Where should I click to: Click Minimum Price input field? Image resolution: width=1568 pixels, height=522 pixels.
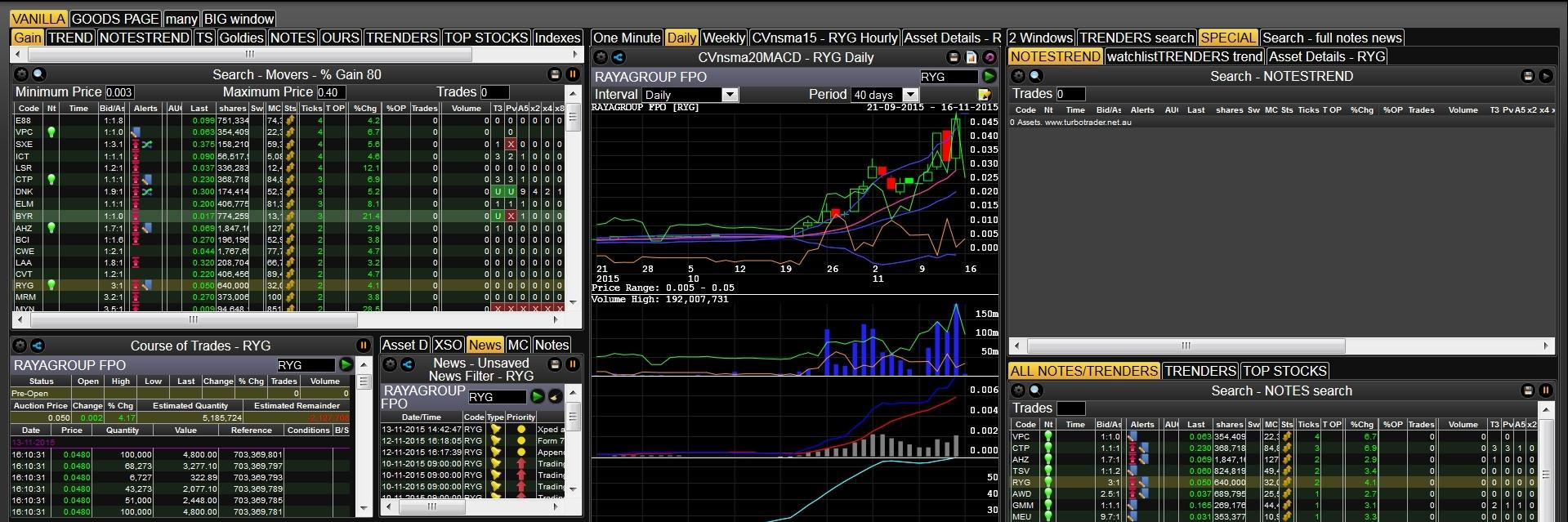[119, 92]
